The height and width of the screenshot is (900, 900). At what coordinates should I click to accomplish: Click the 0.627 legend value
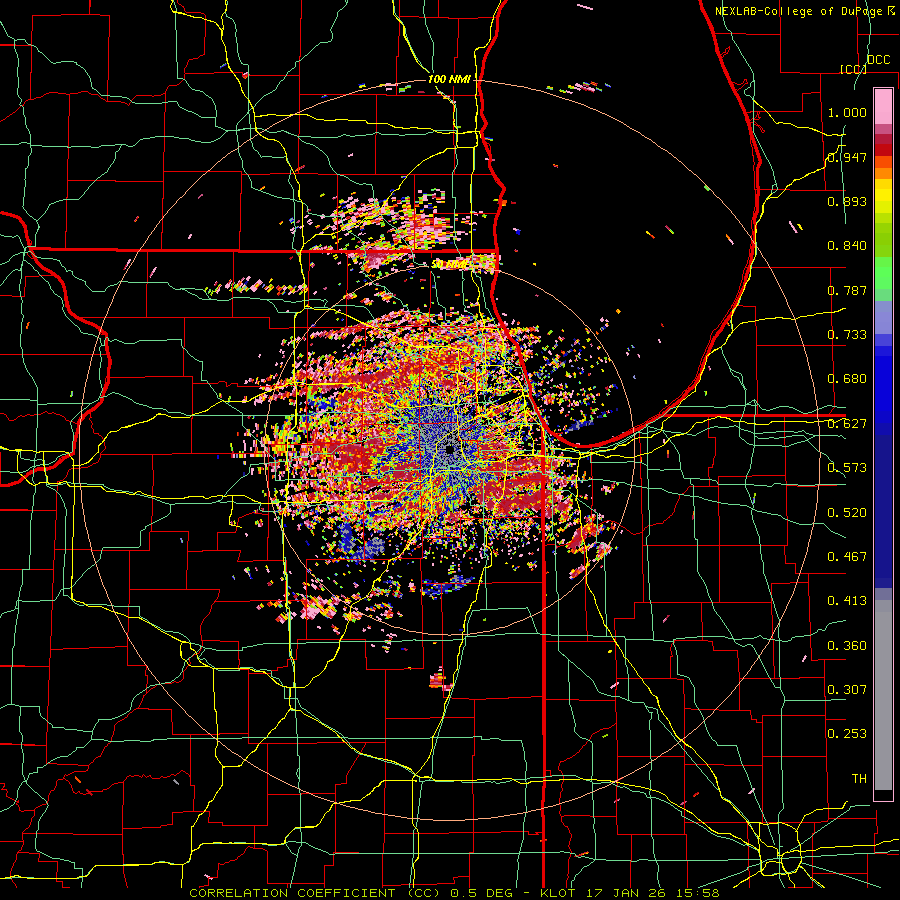pyautogui.click(x=847, y=424)
